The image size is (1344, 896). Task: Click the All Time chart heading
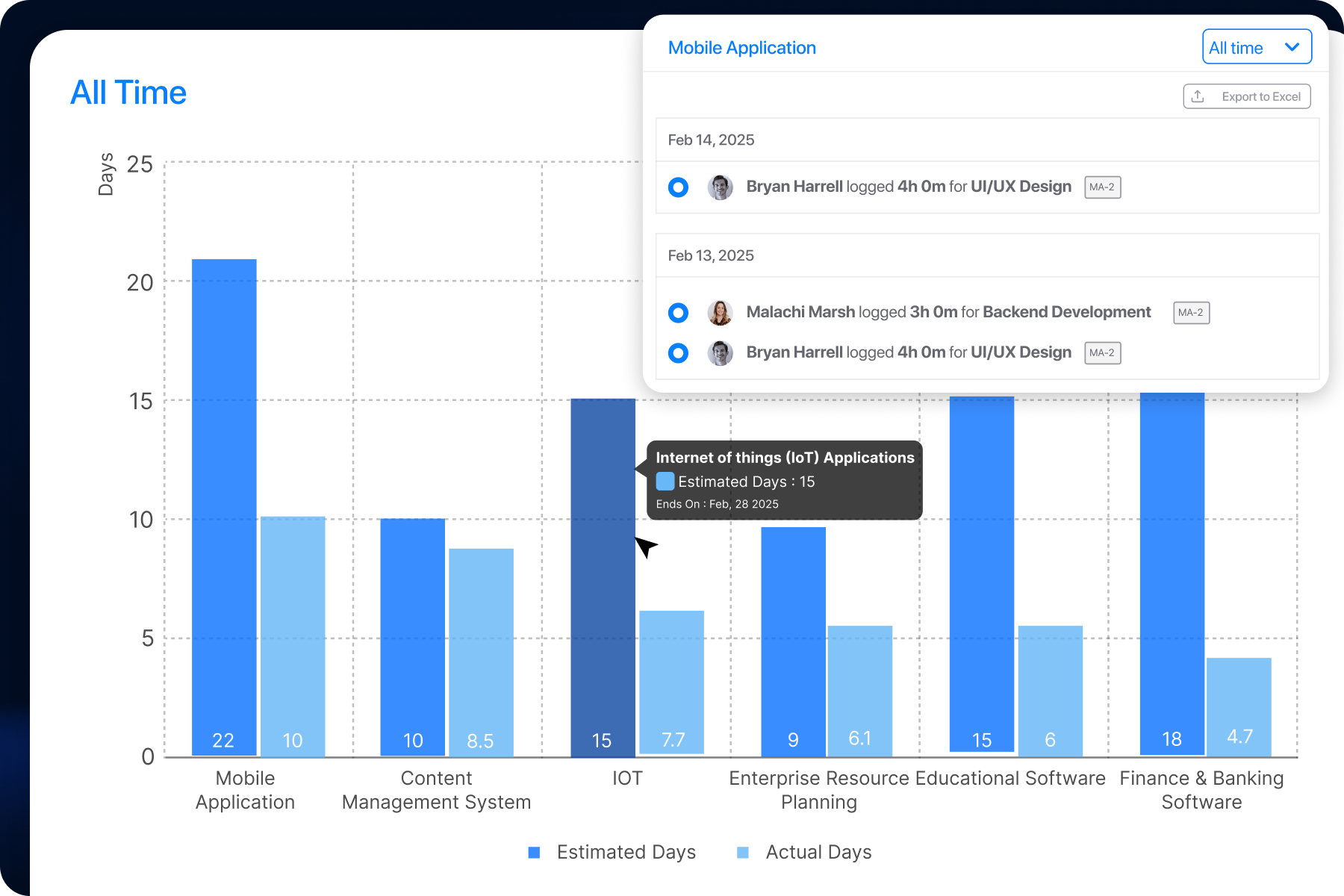[x=128, y=92]
